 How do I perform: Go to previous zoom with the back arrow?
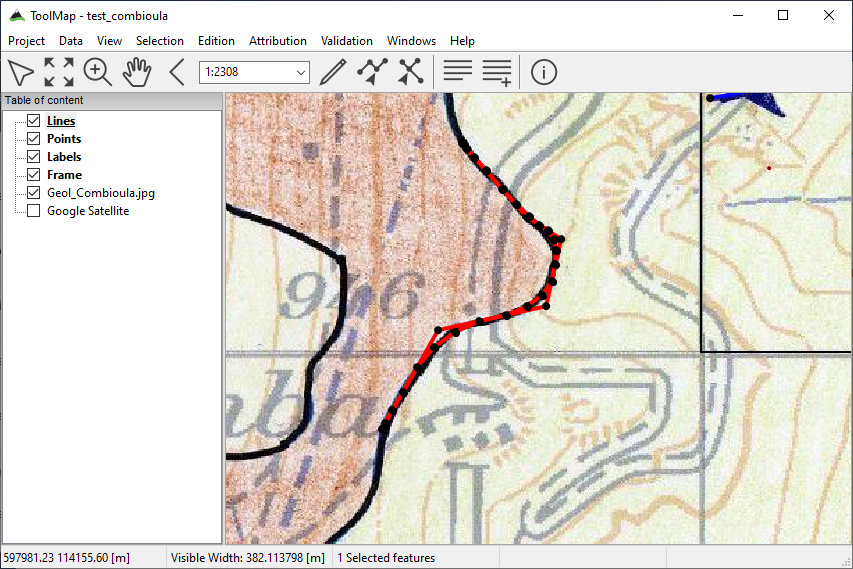pos(177,72)
